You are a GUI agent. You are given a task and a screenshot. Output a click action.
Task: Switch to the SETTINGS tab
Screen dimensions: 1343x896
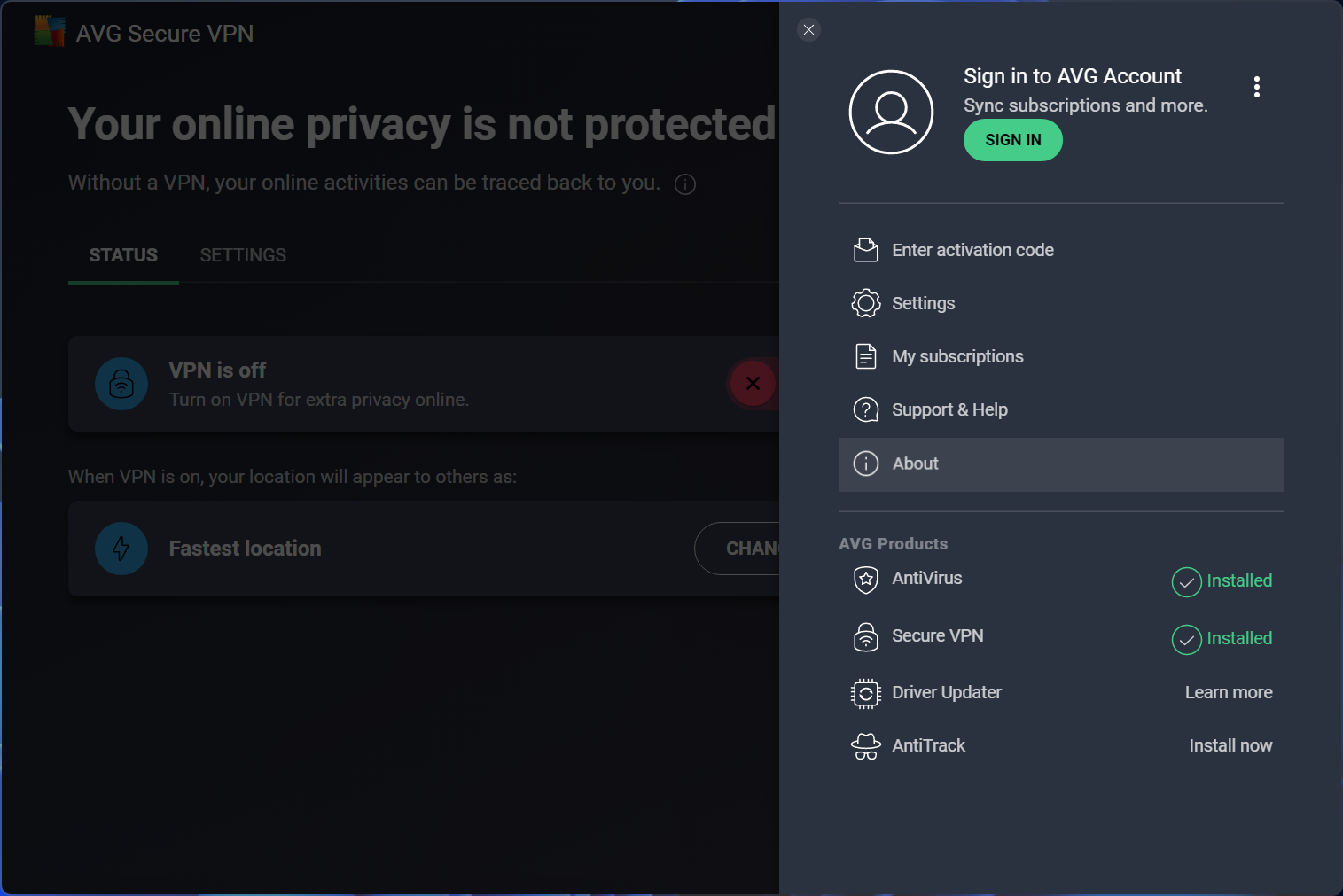point(243,255)
